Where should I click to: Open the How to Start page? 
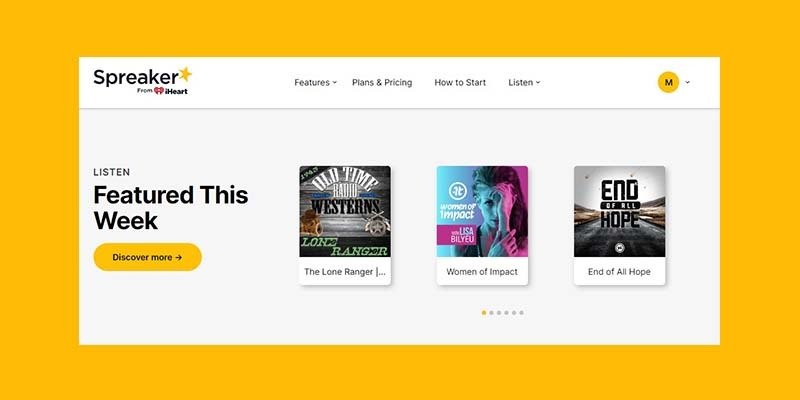[460, 83]
